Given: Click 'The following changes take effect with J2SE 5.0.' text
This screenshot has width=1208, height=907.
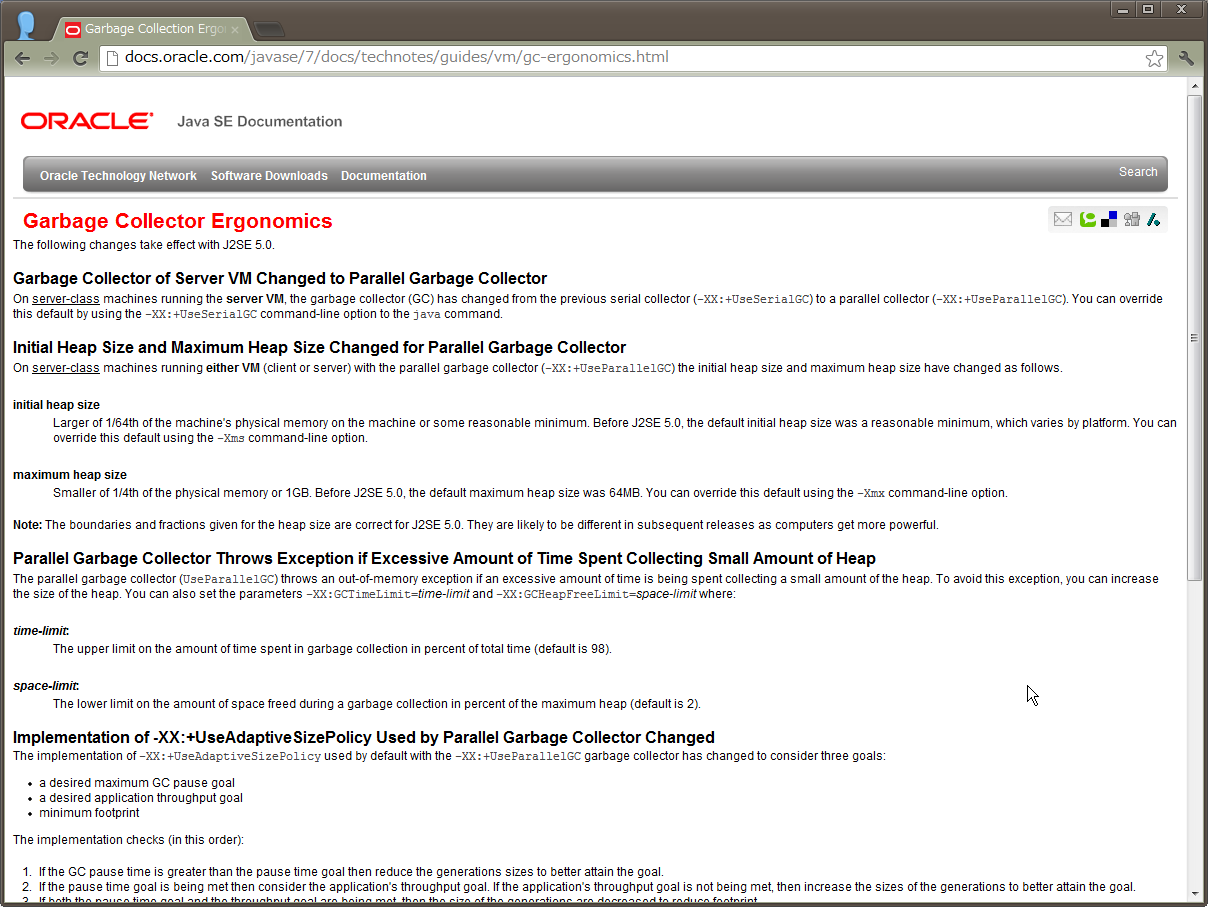Looking at the screenshot, I should coord(143,244).
